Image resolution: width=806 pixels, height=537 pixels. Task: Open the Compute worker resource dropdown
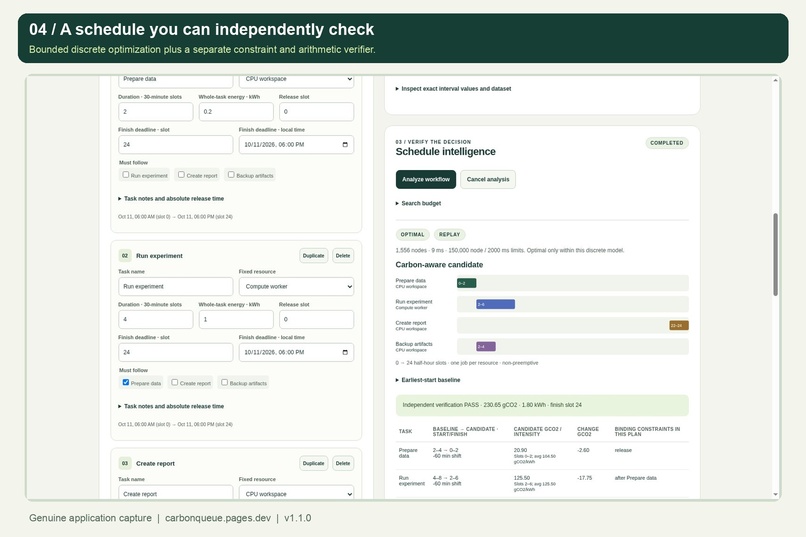[x=296, y=287]
